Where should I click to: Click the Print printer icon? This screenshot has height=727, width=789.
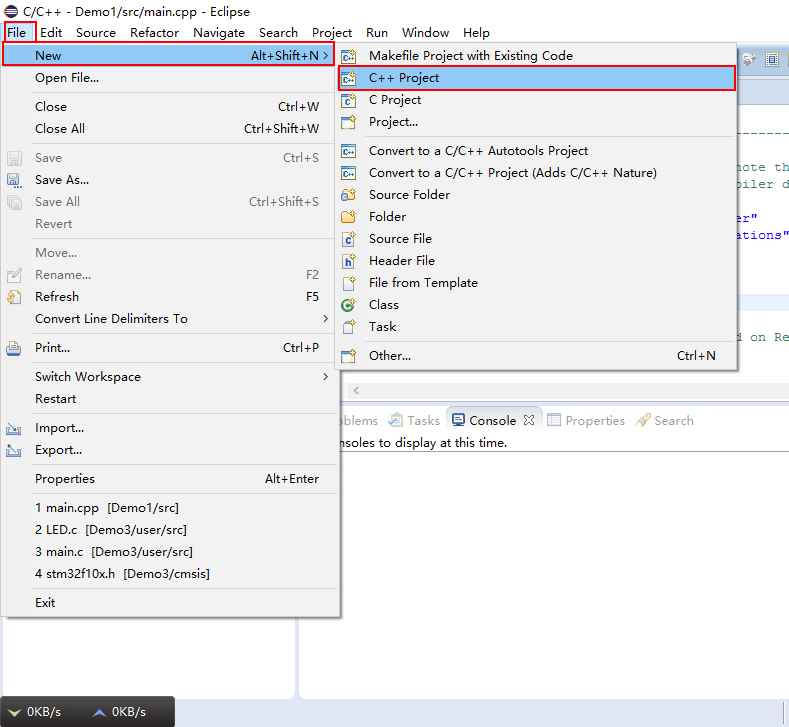(x=14, y=348)
